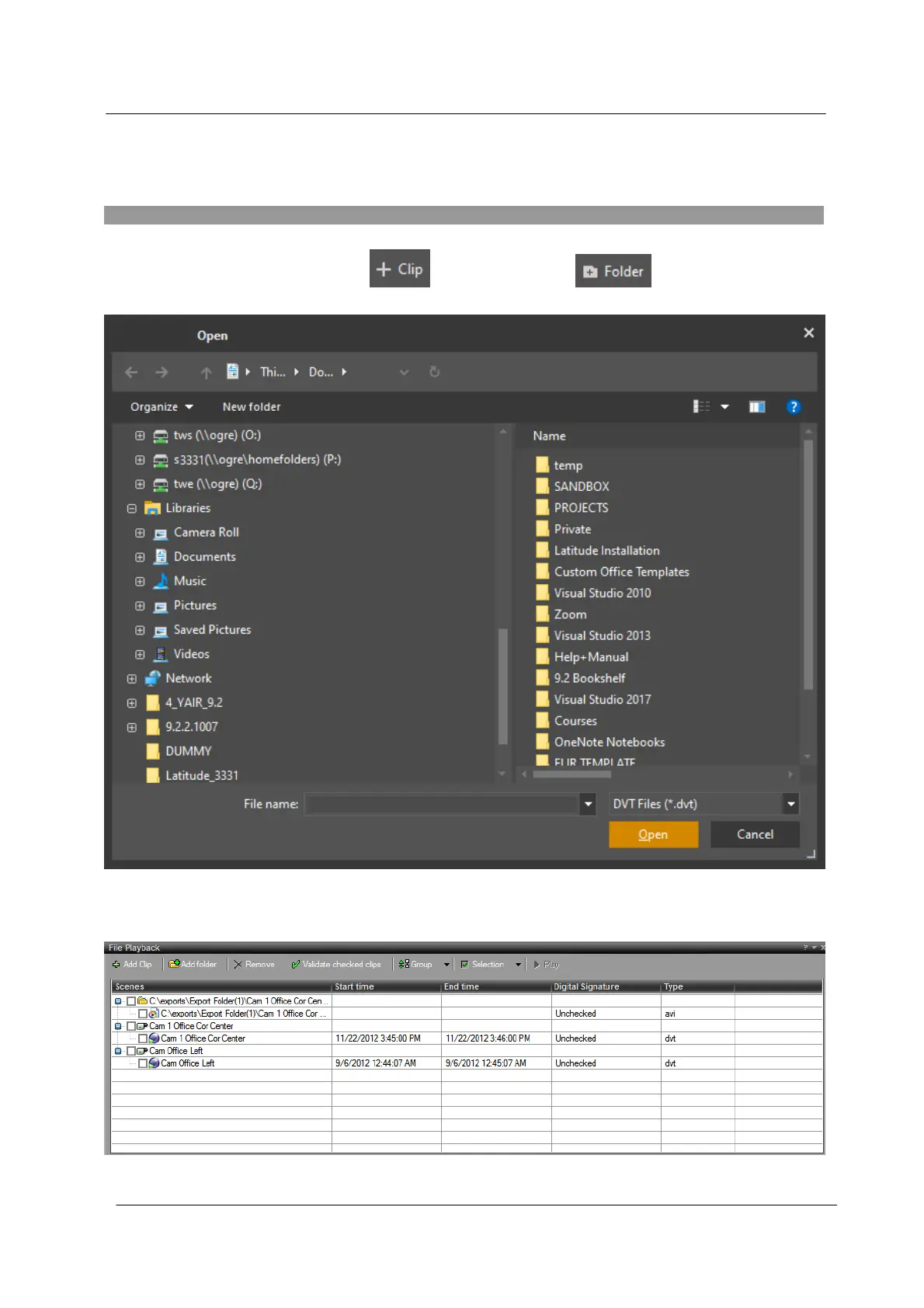This screenshot has height=1308, width=924.
Task: Click Validate checked clips in toolbar
Action: pyautogui.click(x=335, y=965)
